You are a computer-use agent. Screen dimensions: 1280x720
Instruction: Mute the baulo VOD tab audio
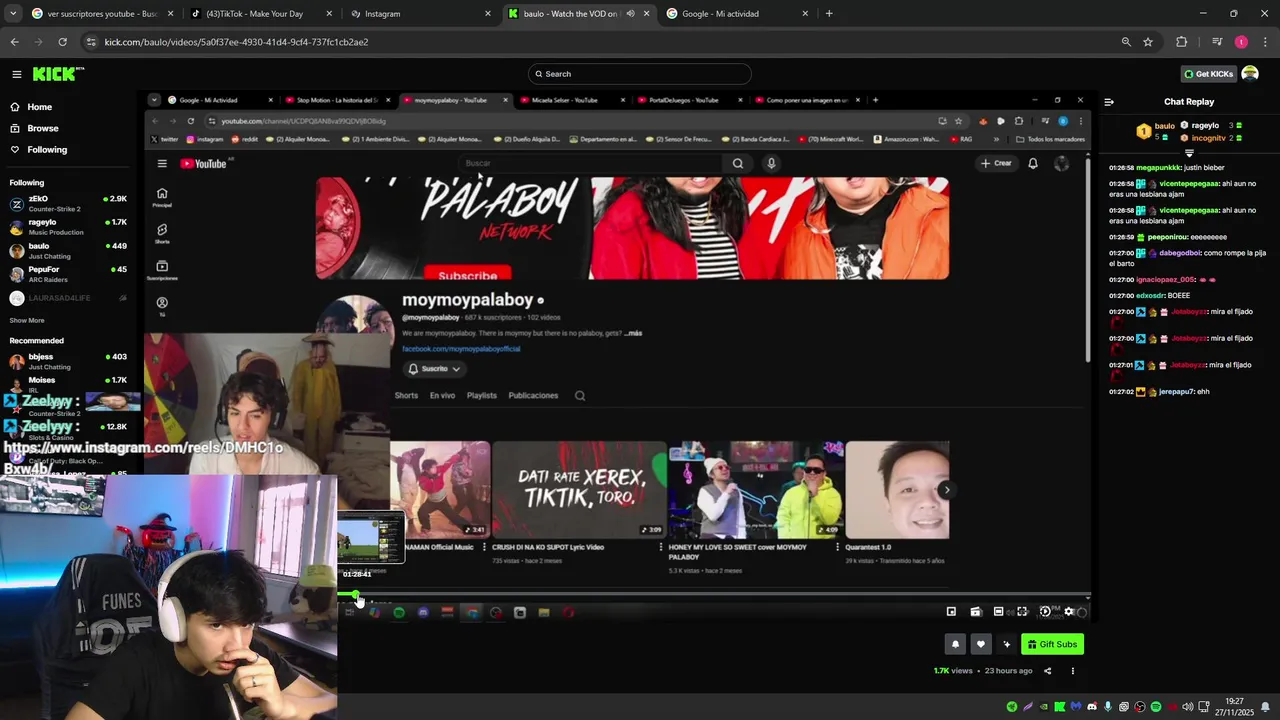pos(630,14)
